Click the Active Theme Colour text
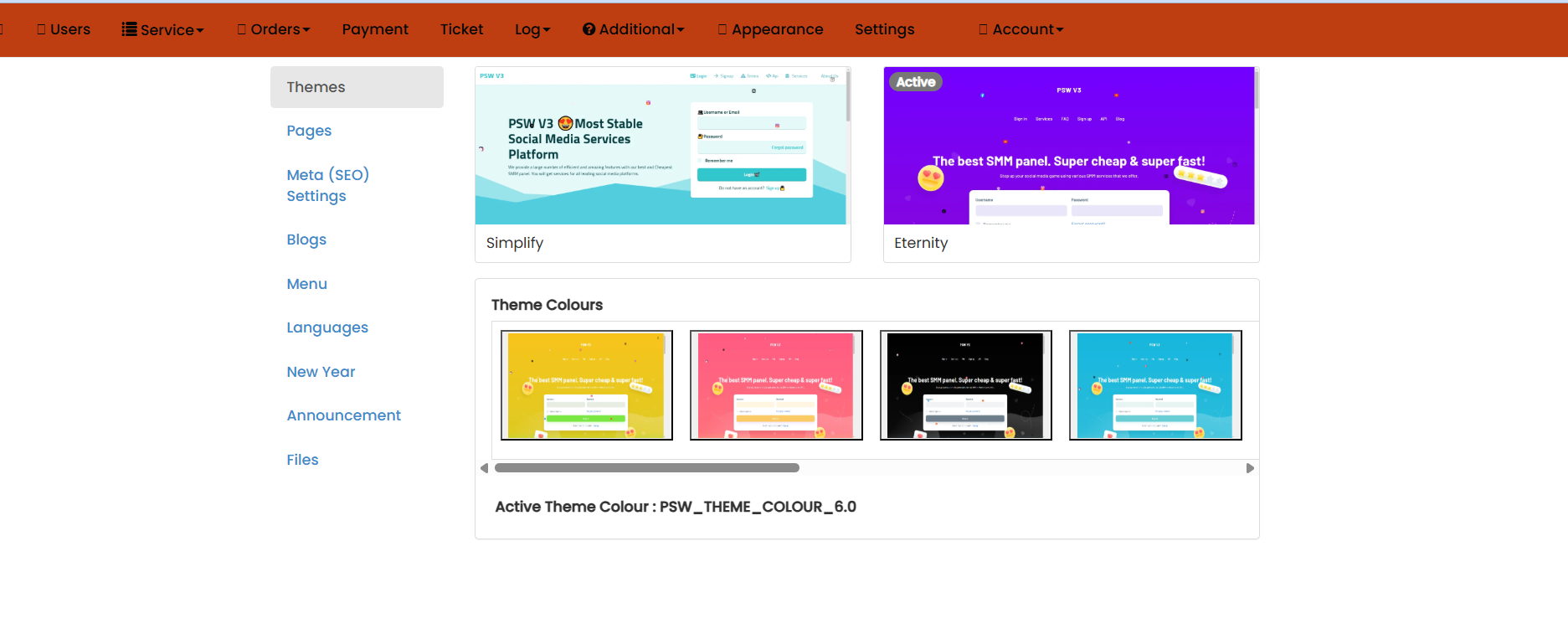 [x=676, y=507]
